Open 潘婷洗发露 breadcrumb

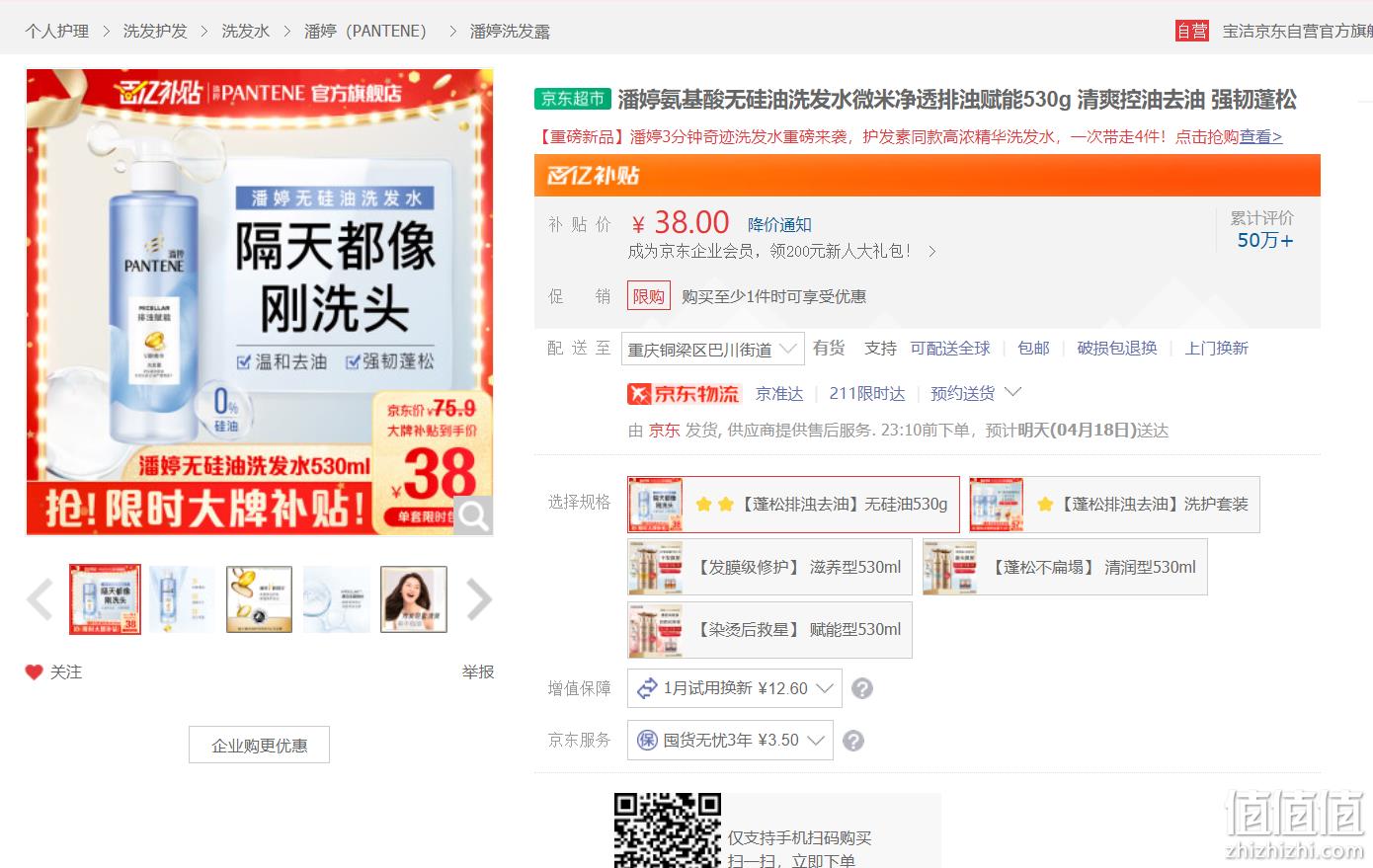point(510,31)
